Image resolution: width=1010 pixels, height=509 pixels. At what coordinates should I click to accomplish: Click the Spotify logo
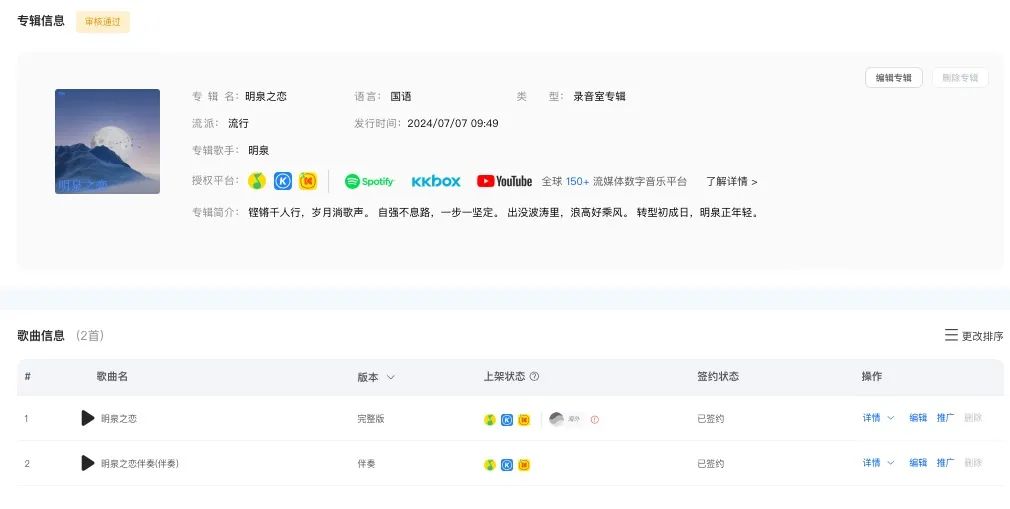[x=370, y=181]
